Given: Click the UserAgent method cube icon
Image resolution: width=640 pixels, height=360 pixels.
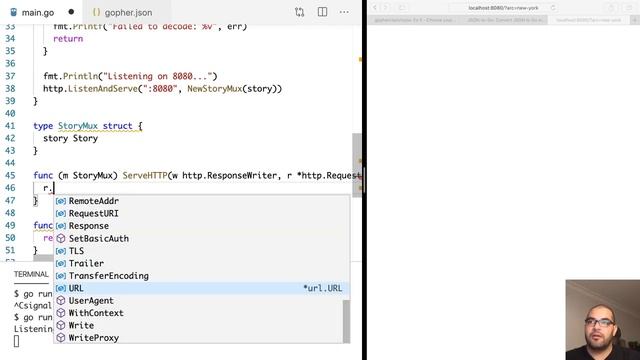Looking at the screenshot, I should [61, 300].
